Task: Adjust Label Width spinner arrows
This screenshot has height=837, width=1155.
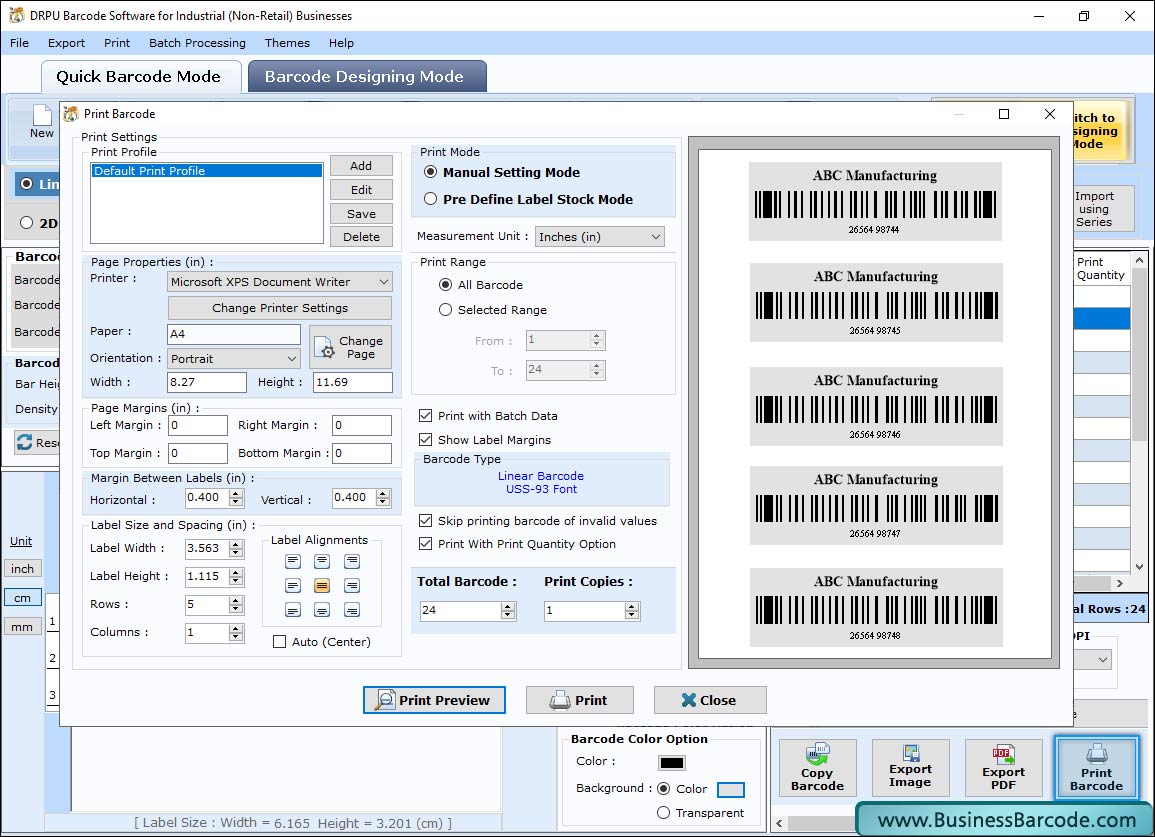Action: (x=236, y=549)
